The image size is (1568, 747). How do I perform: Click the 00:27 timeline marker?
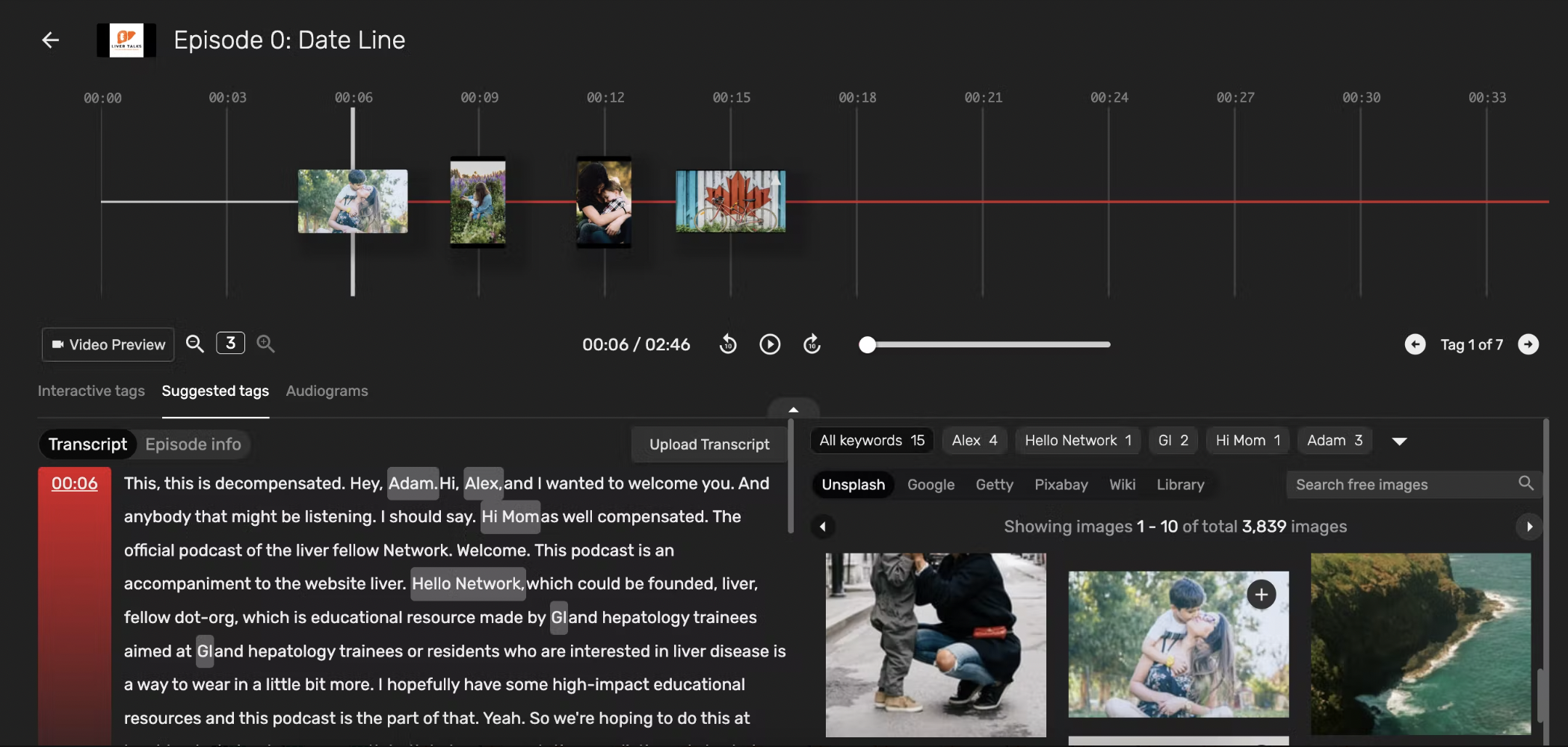click(1235, 98)
